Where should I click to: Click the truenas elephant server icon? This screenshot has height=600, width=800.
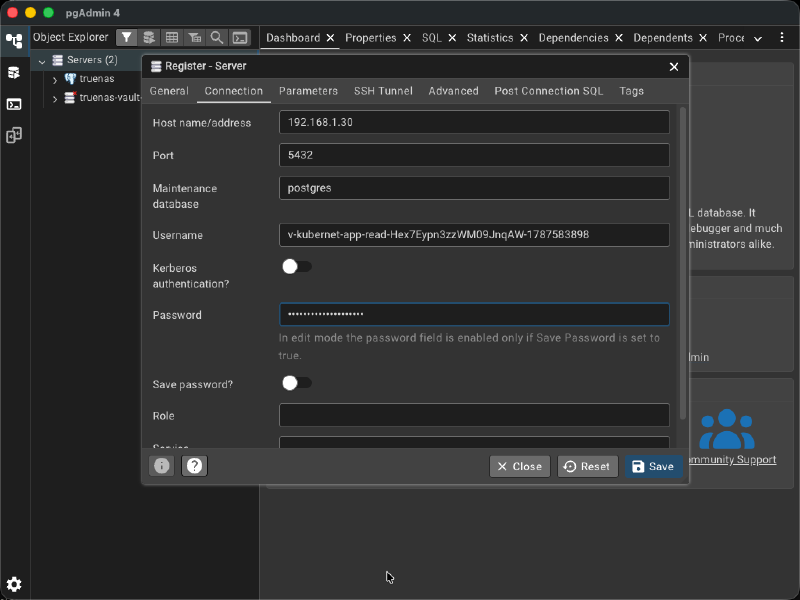70,79
